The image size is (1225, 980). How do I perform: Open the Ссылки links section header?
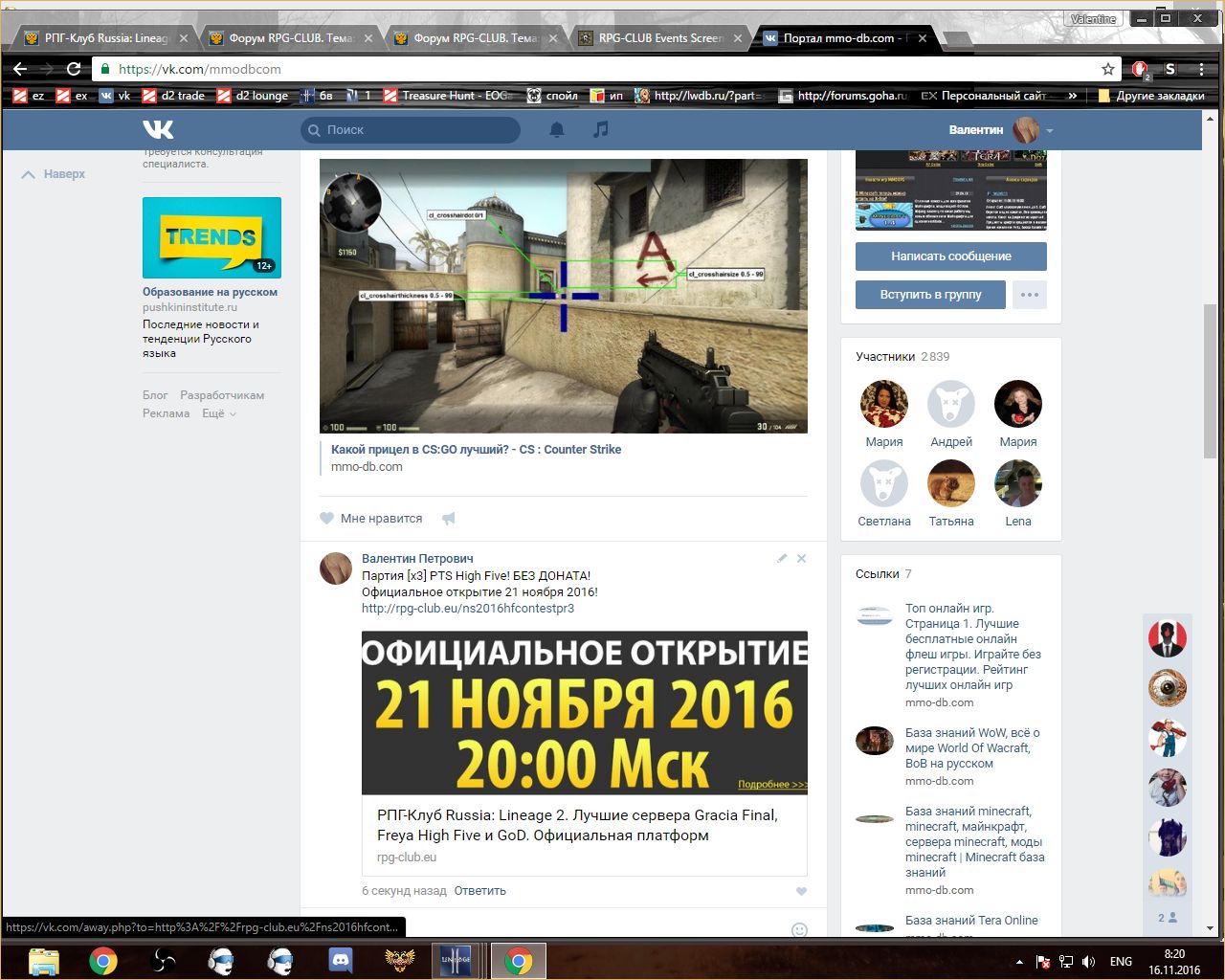pos(883,574)
